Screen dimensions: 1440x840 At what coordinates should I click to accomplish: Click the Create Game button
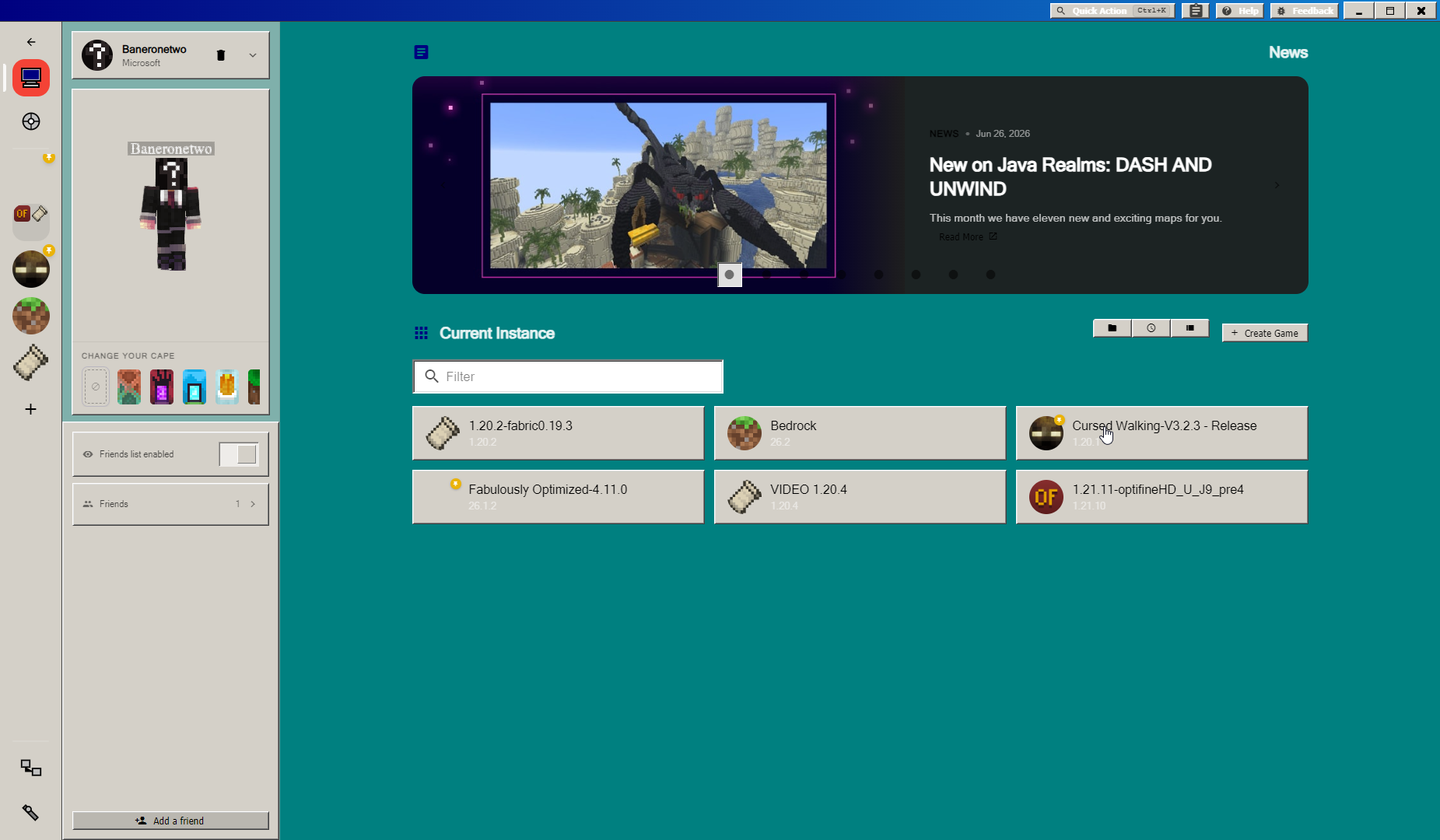pos(1265,333)
